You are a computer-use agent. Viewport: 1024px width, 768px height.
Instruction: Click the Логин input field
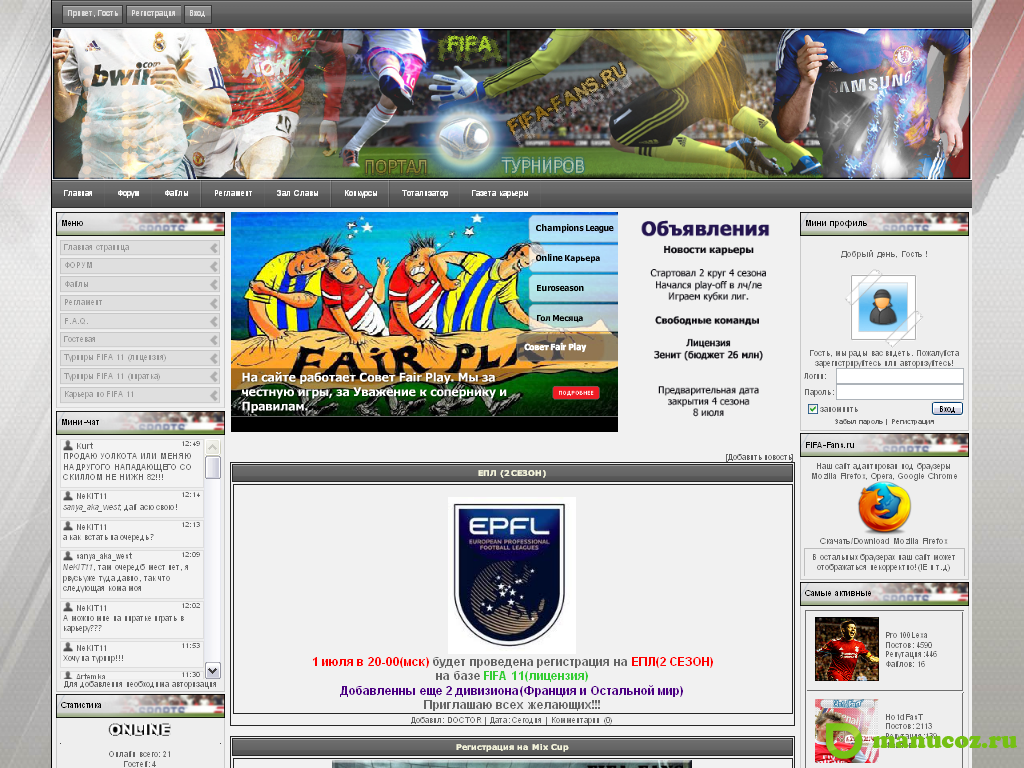coord(899,376)
